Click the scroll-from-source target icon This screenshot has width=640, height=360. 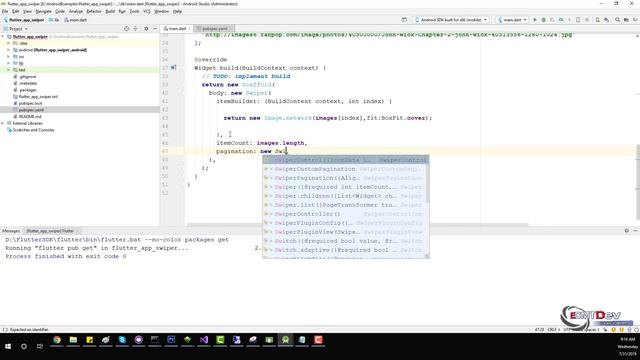(x=127, y=29)
